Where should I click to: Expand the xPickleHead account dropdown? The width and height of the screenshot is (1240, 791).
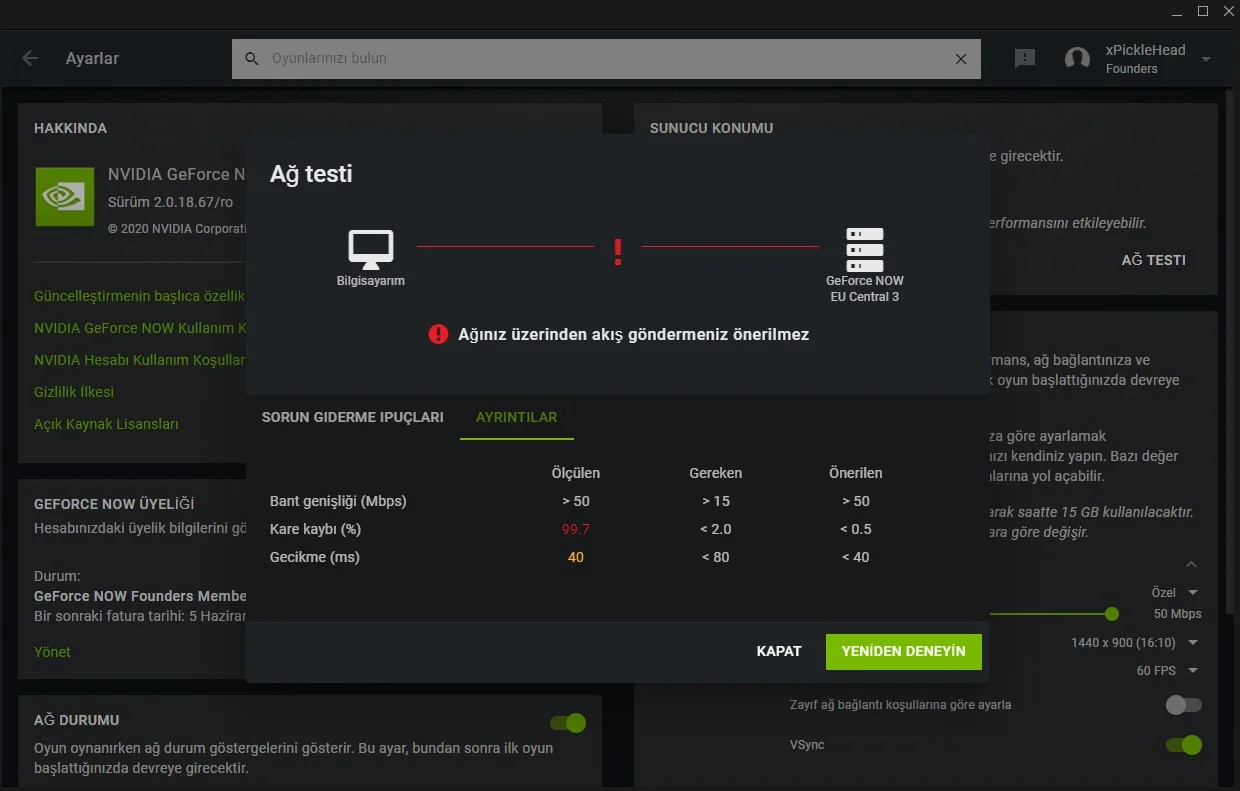pyautogui.click(x=1206, y=59)
